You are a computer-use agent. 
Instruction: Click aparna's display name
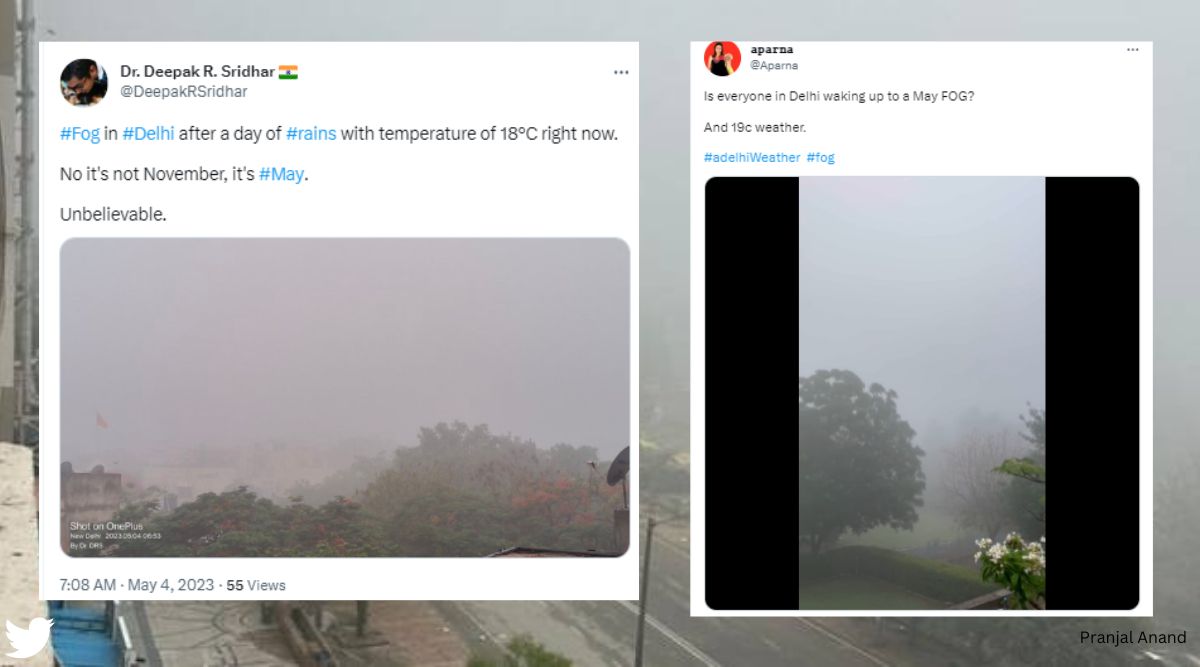pyautogui.click(x=772, y=48)
